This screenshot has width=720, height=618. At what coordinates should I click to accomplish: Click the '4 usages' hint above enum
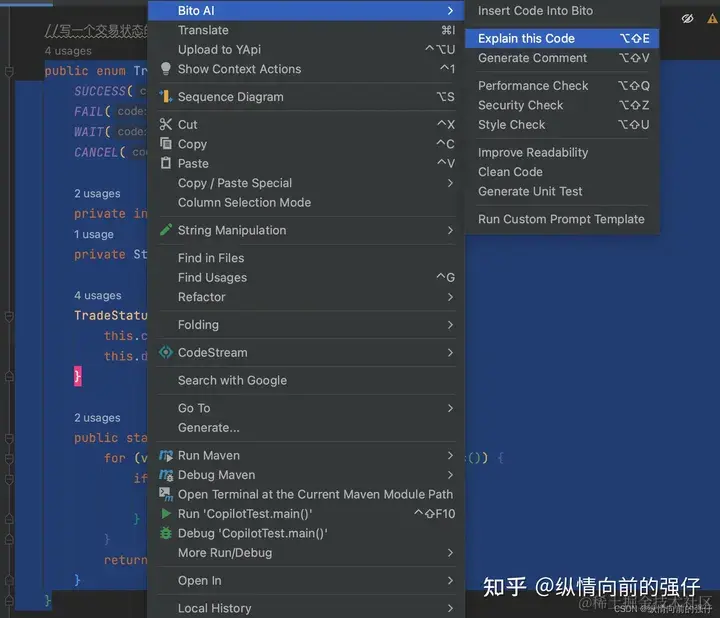(x=68, y=51)
